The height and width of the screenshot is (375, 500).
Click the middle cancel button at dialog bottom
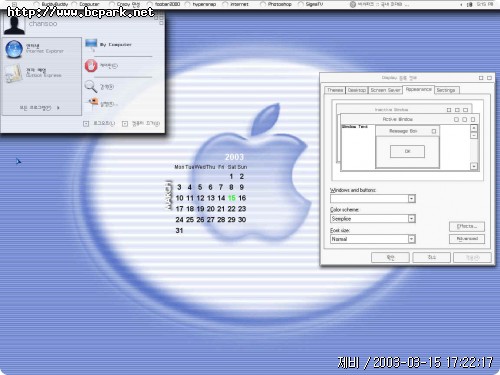[432, 257]
